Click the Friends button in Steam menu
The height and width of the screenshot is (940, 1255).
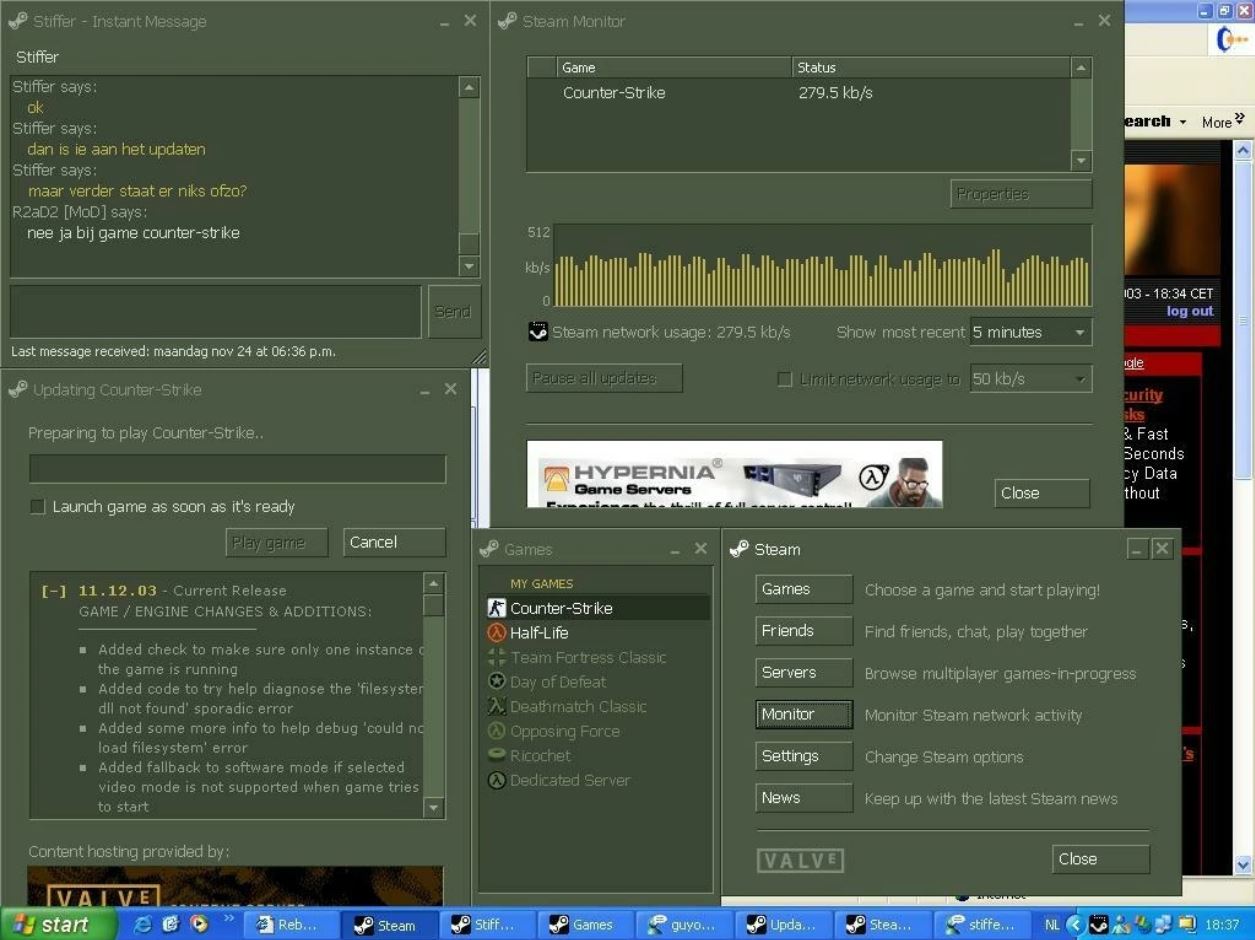pyautogui.click(x=803, y=631)
